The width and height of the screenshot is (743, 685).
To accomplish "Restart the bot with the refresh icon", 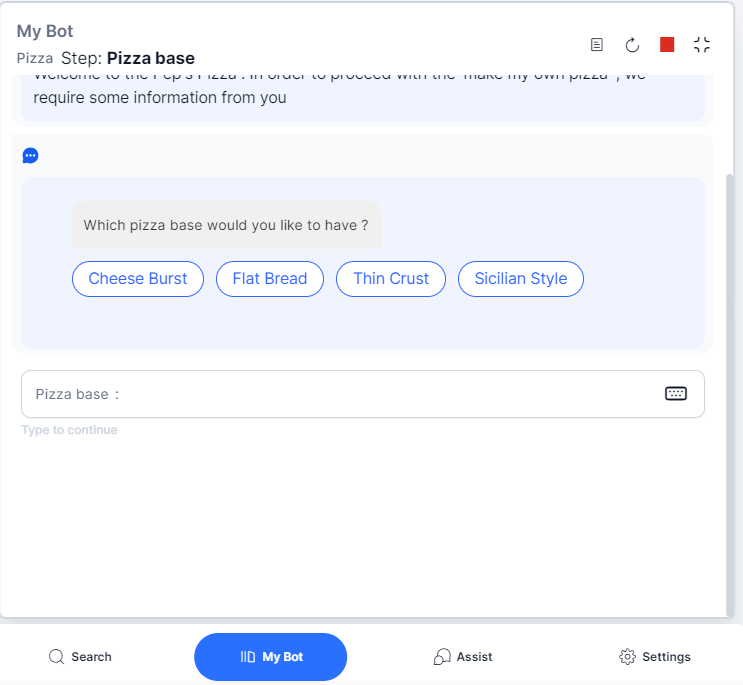I will click(x=632, y=45).
